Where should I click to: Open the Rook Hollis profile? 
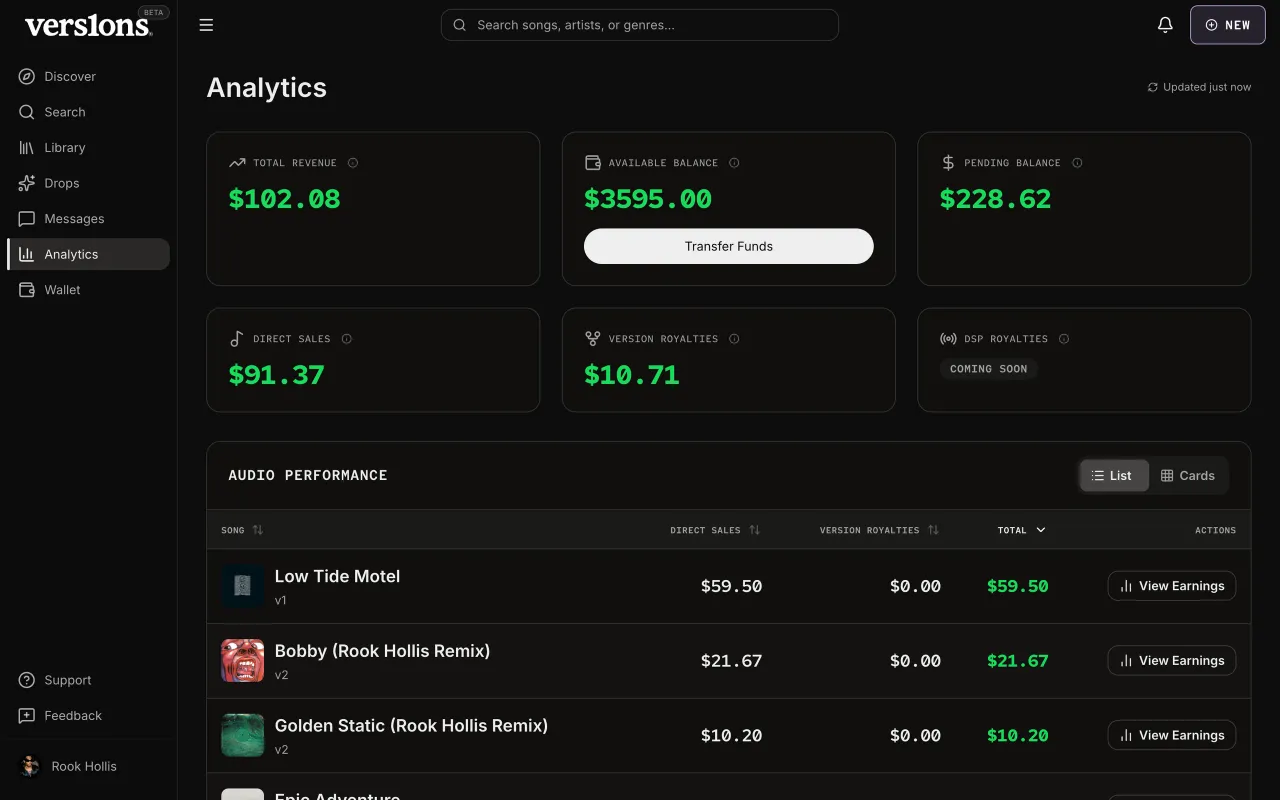point(88,766)
